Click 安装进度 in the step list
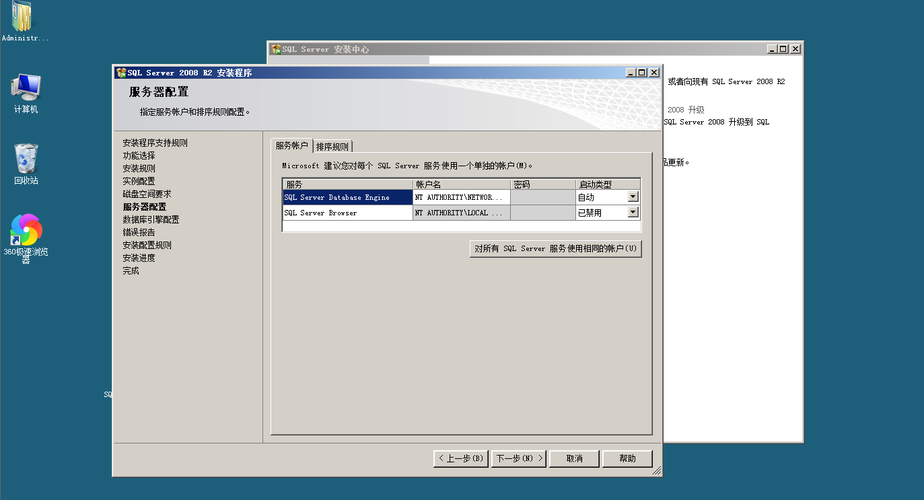The width and height of the screenshot is (924, 500). [x=139, y=258]
